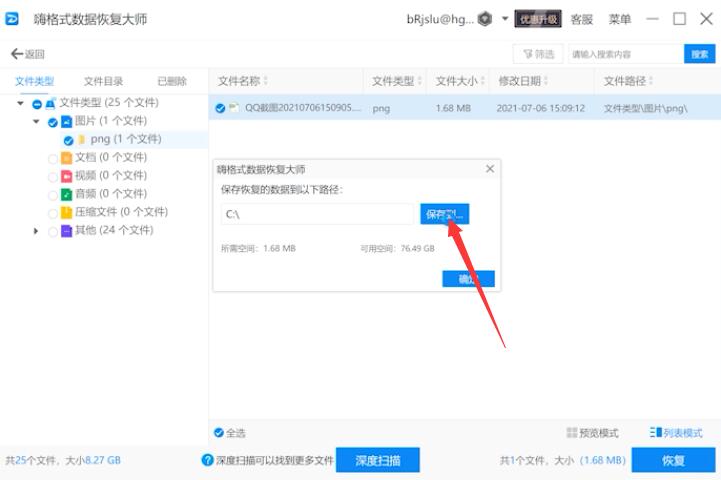This screenshot has width=721, height=480.
Task: Sort by 文件名称 column header
Action: tap(243, 81)
